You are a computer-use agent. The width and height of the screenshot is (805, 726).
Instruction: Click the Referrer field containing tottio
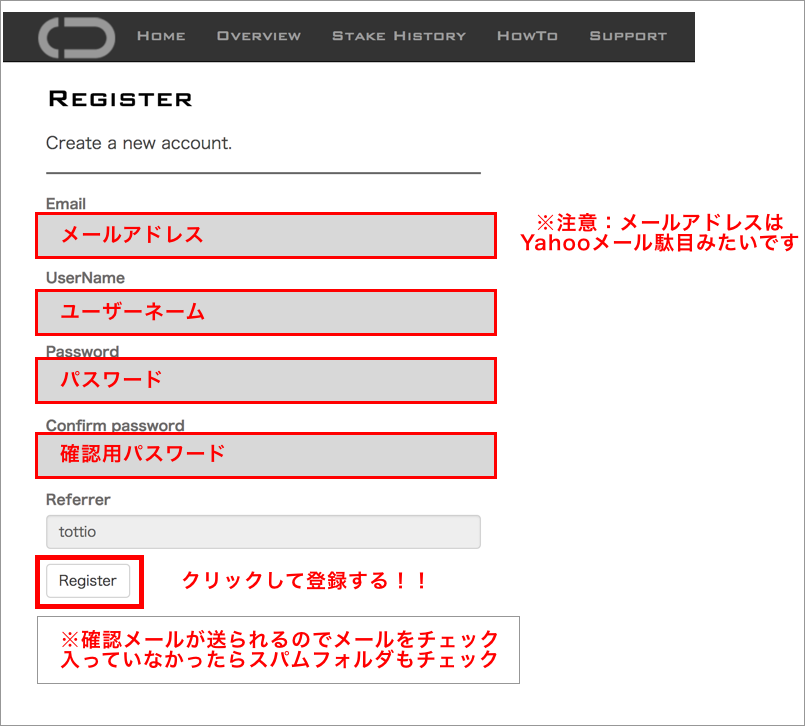(x=263, y=532)
